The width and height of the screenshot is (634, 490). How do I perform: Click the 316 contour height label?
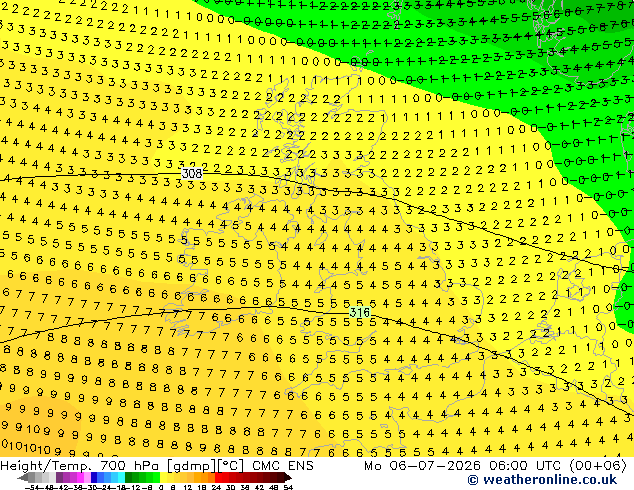click(359, 312)
